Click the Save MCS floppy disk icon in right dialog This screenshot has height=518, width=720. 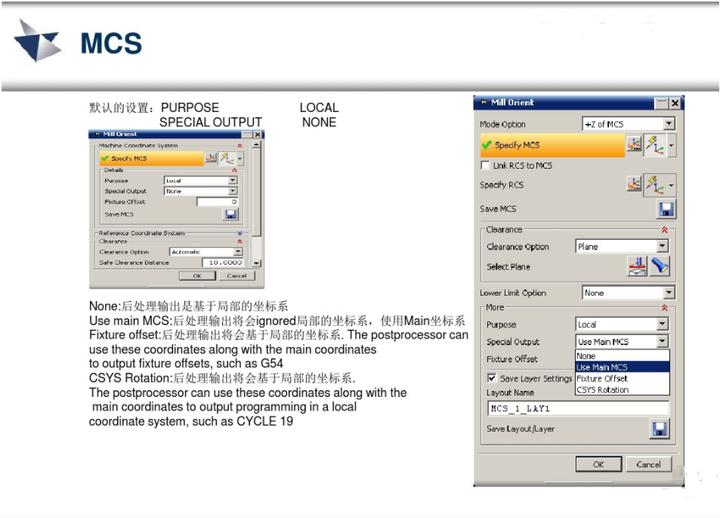665,209
